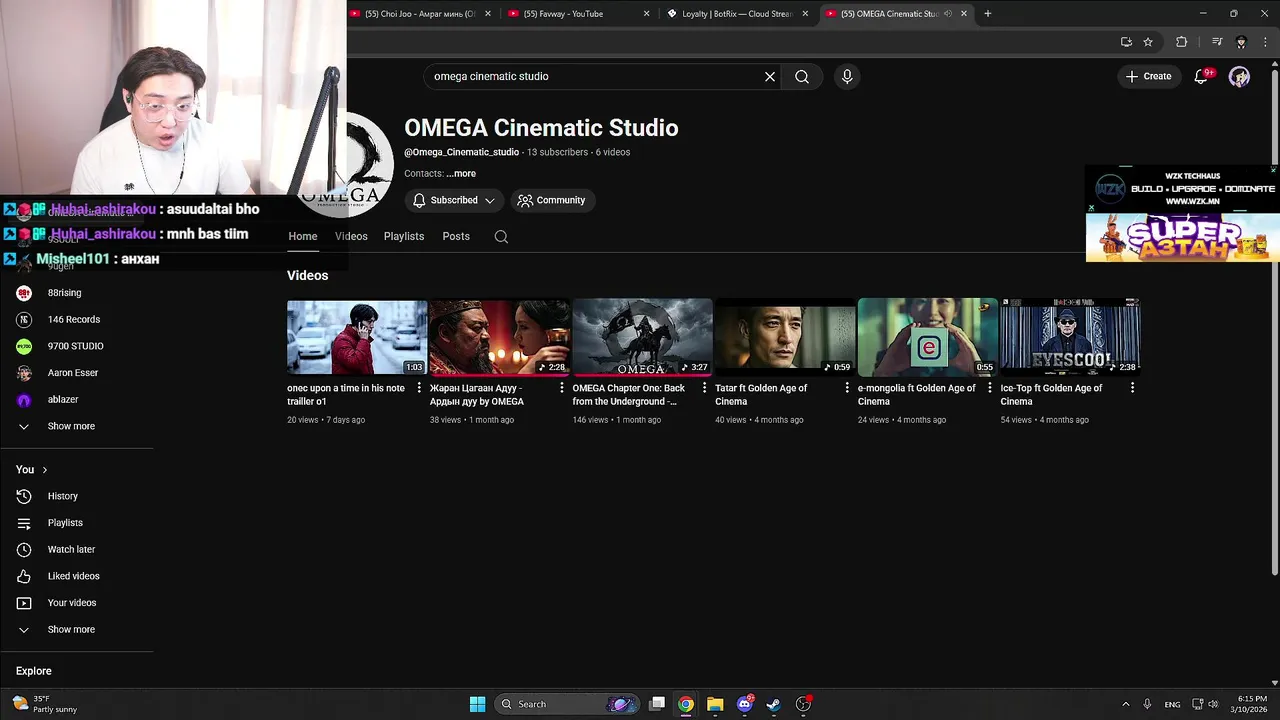Open Task View on taskbar
This screenshot has height=720, width=1280.
coord(657,704)
